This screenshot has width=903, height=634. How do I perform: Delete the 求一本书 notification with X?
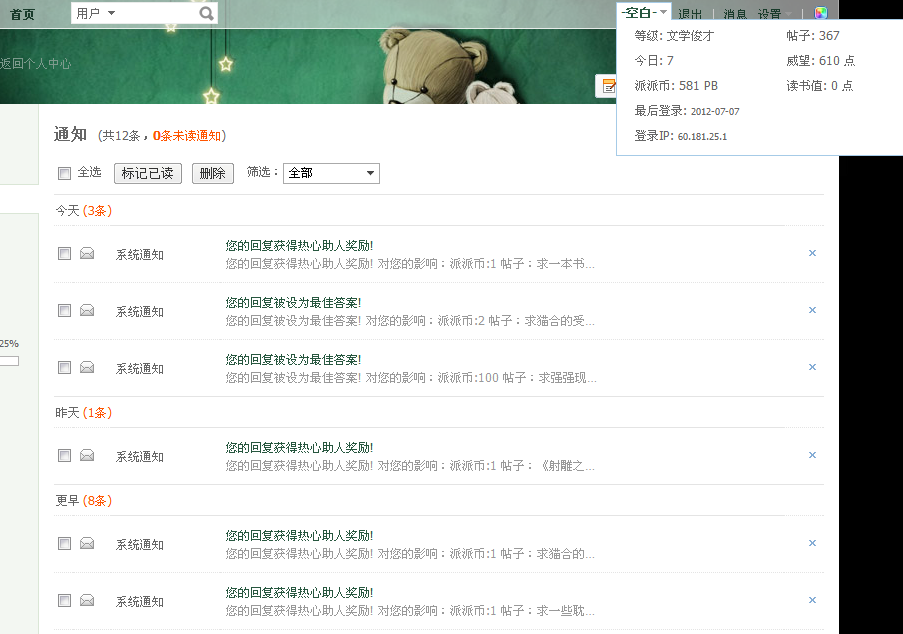(813, 253)
